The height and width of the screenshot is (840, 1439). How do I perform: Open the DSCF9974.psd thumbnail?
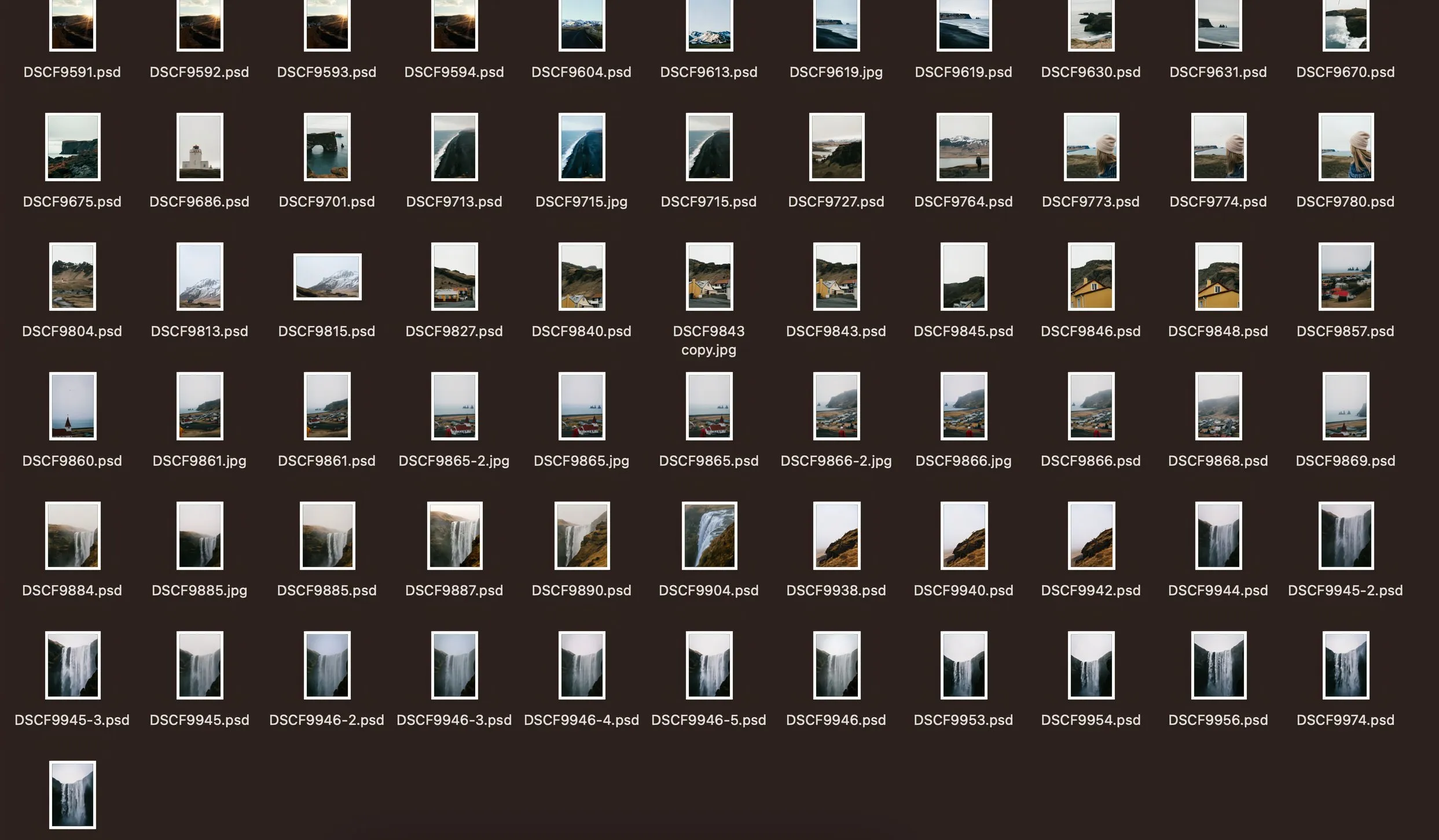(x=1346, y=665)
